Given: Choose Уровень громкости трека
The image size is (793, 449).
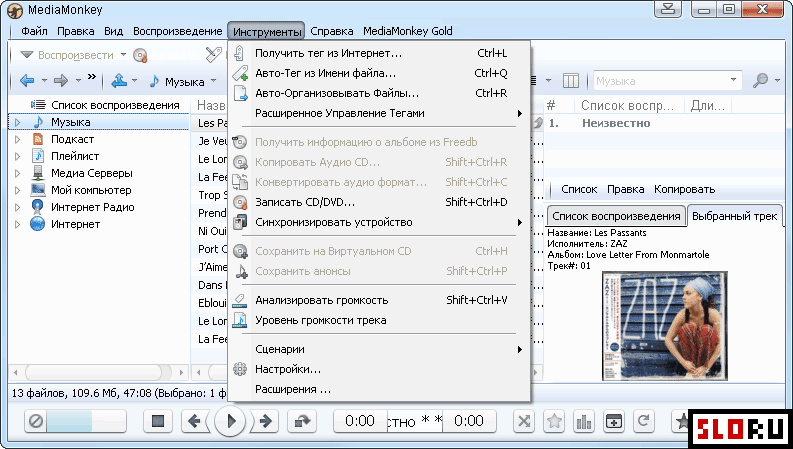Looking at the screenshot, I should click(379, 320).
